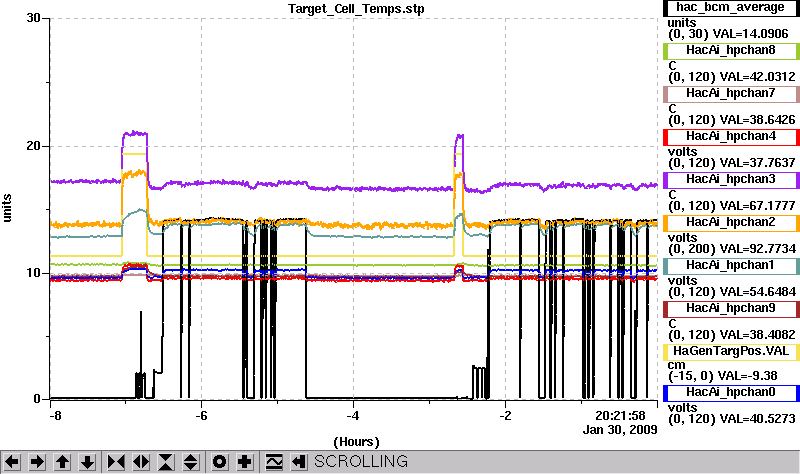Click the Jan 30, 2009 date label

pos(620,430)
